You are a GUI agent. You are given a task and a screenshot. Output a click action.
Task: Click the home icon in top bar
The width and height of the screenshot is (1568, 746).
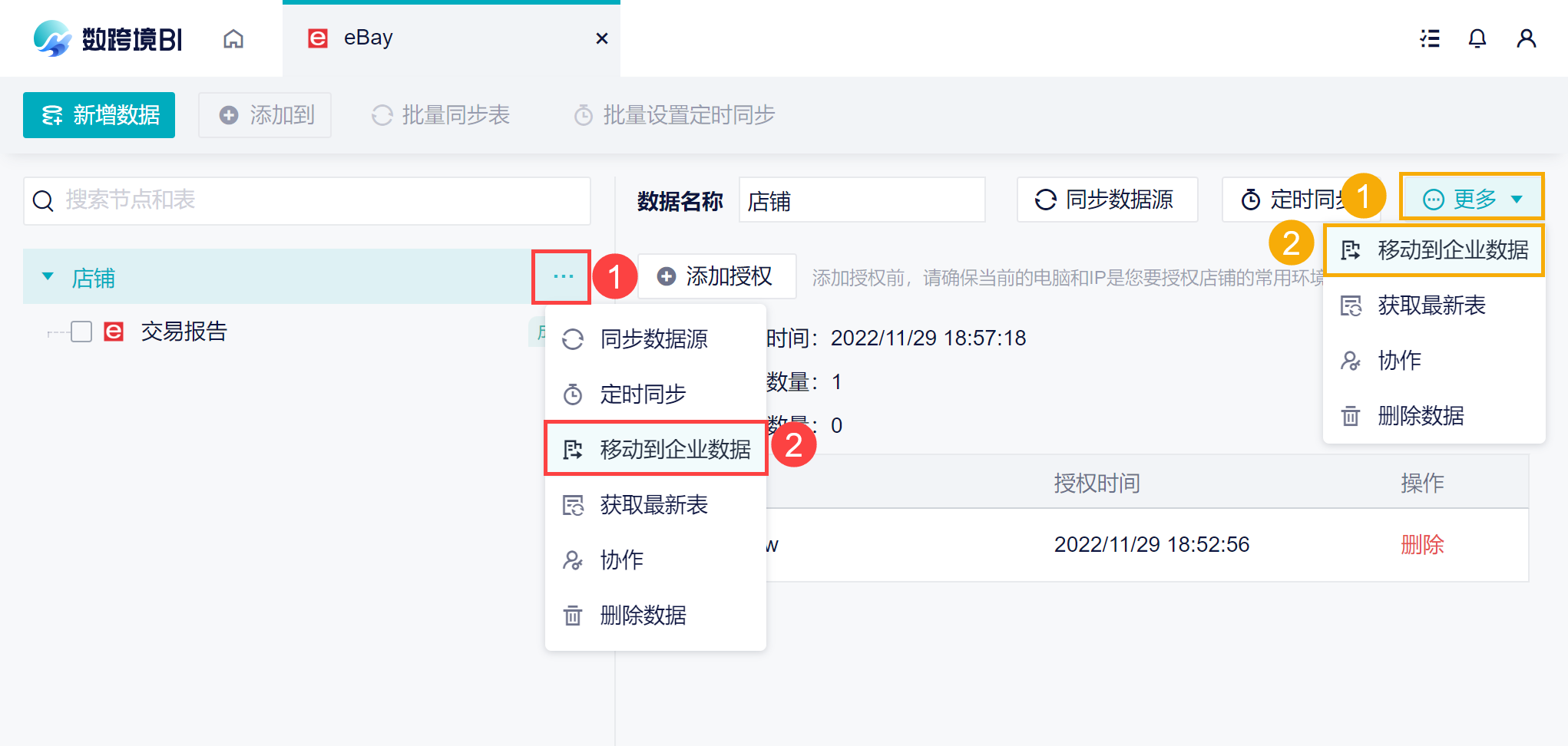[233, 38]
